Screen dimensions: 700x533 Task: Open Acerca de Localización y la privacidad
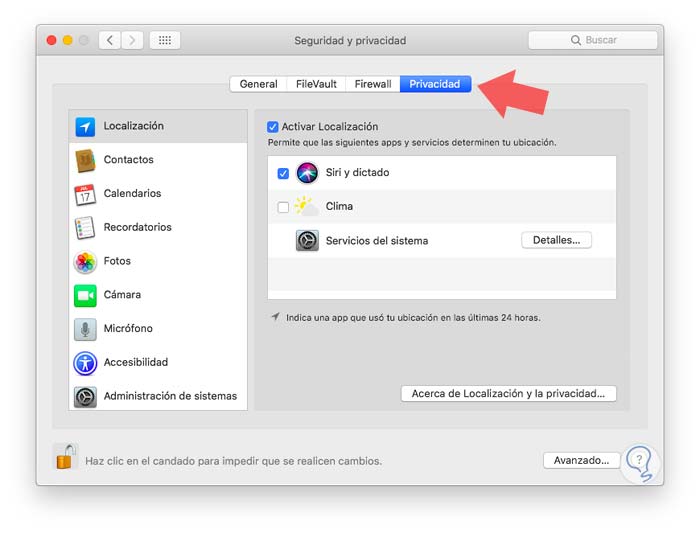point(508,394)
